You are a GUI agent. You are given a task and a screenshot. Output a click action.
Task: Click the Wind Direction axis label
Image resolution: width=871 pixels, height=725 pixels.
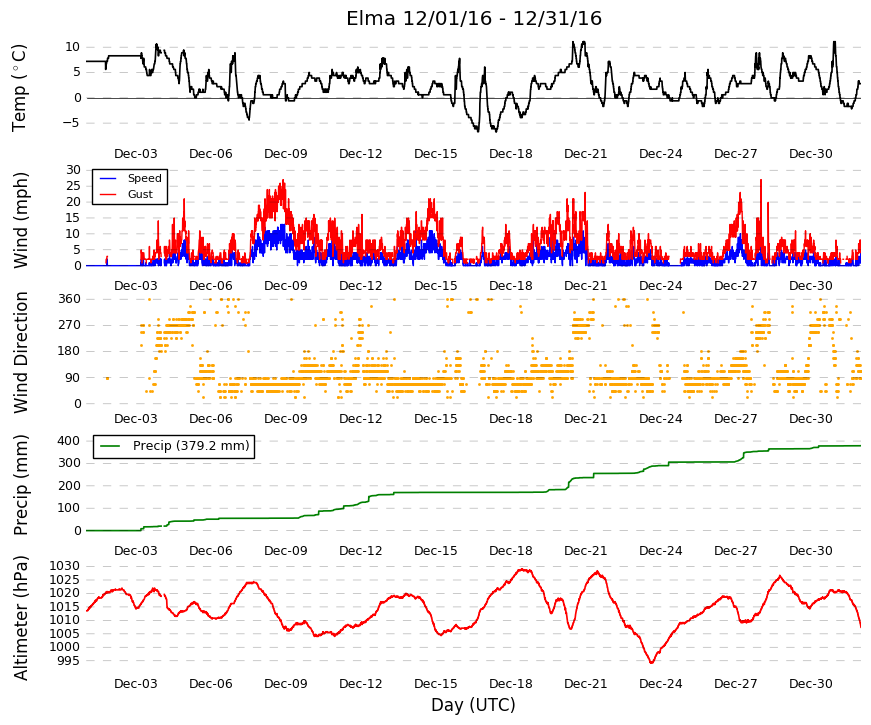[x=21, y=353]
